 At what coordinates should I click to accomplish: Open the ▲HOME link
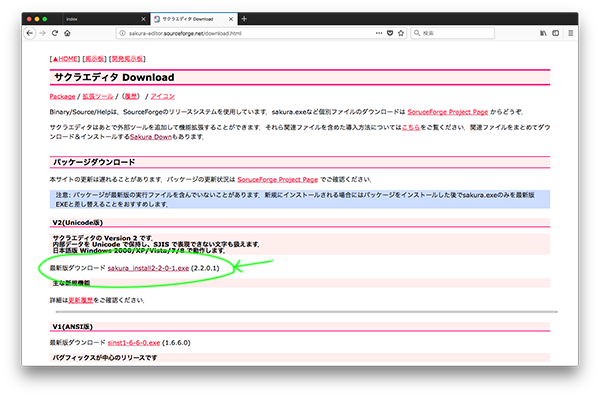(x=65, y=59)
